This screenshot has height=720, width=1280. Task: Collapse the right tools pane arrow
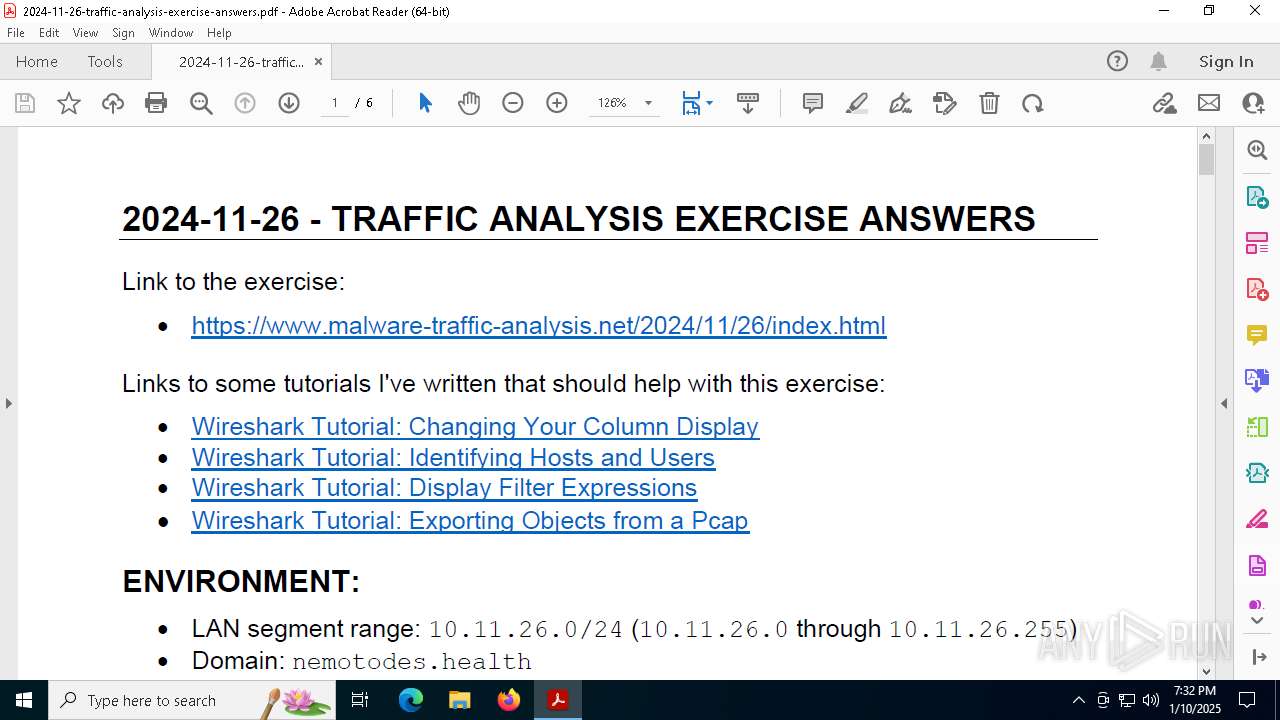point(1224,403)
